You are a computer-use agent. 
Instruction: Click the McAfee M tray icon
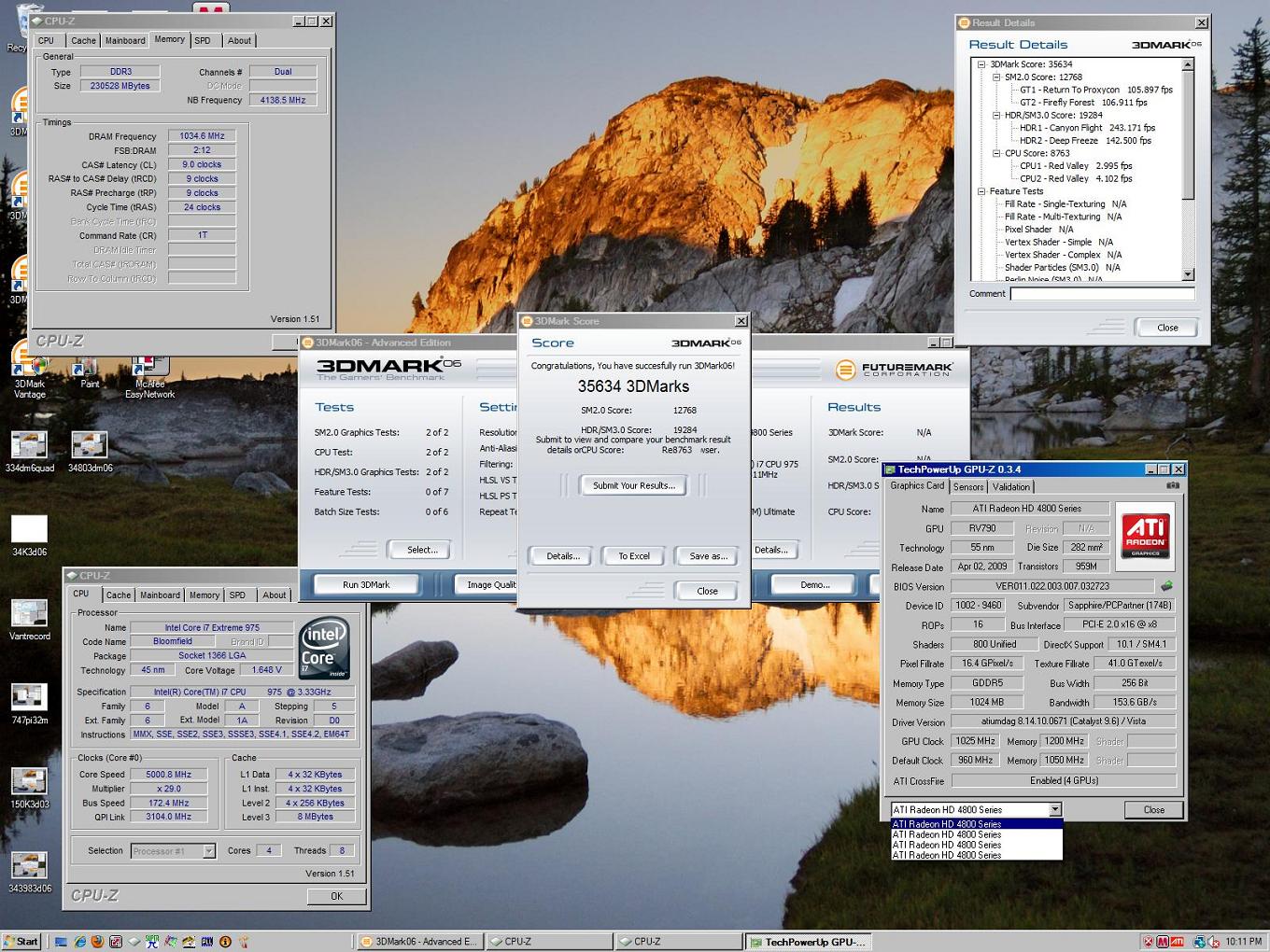pos(1163,942)
